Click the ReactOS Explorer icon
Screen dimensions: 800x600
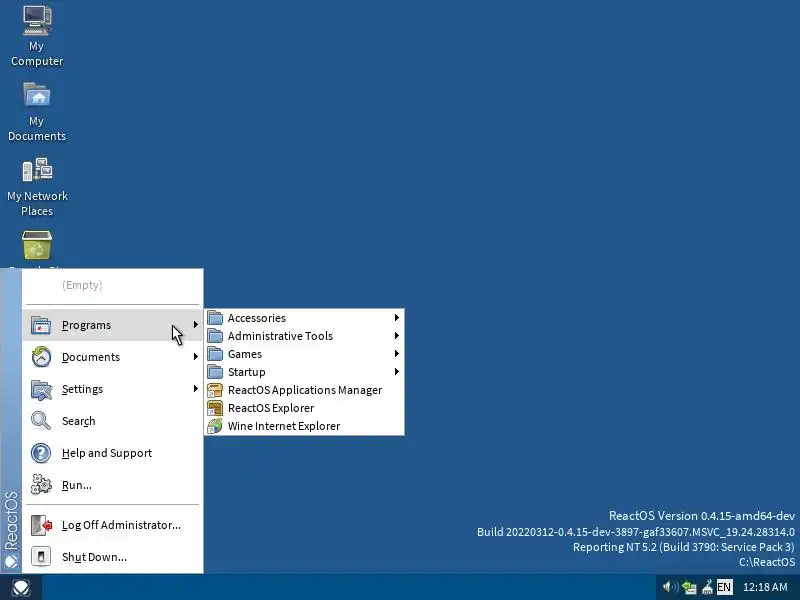pos(215,408)
